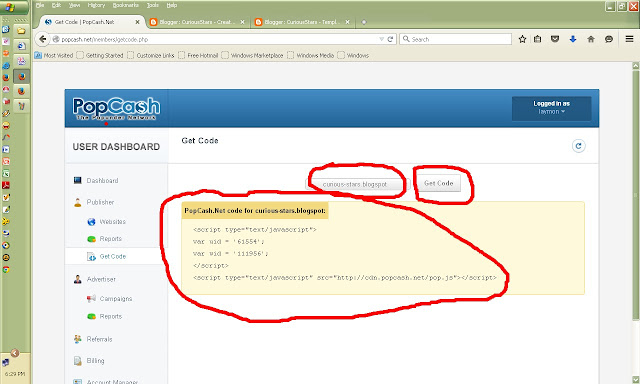This screenshot has width=640, height=384.
Task: Open the History menu
Action: (96, 5)
